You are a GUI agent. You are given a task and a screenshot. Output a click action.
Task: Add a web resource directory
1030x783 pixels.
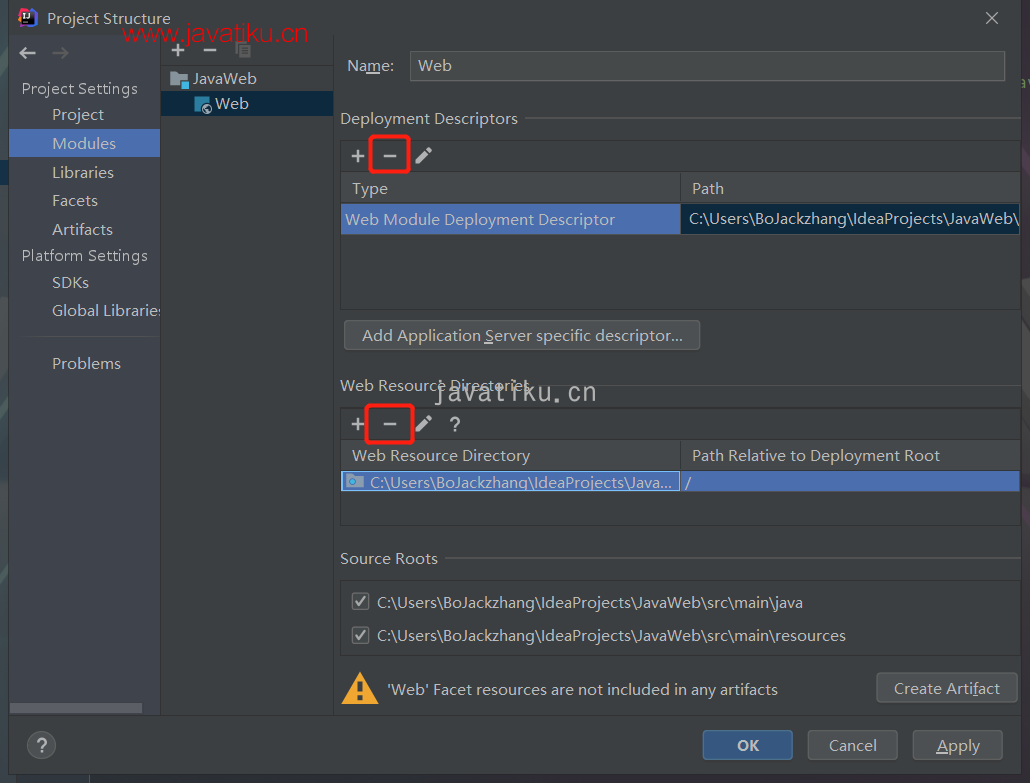click(358, 424)
